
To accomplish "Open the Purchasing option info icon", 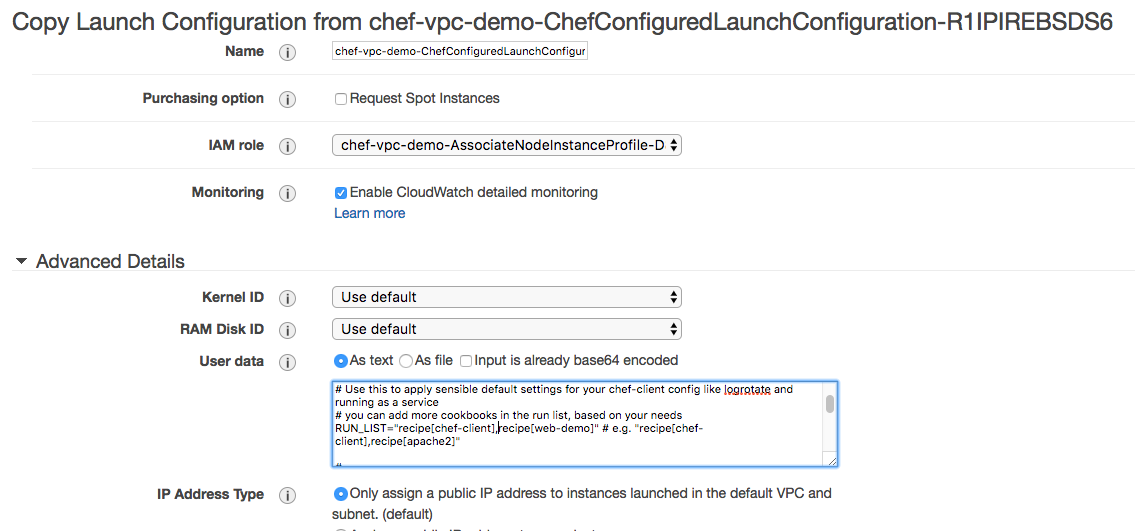I will pyautogui.click(x=287, y=100).
